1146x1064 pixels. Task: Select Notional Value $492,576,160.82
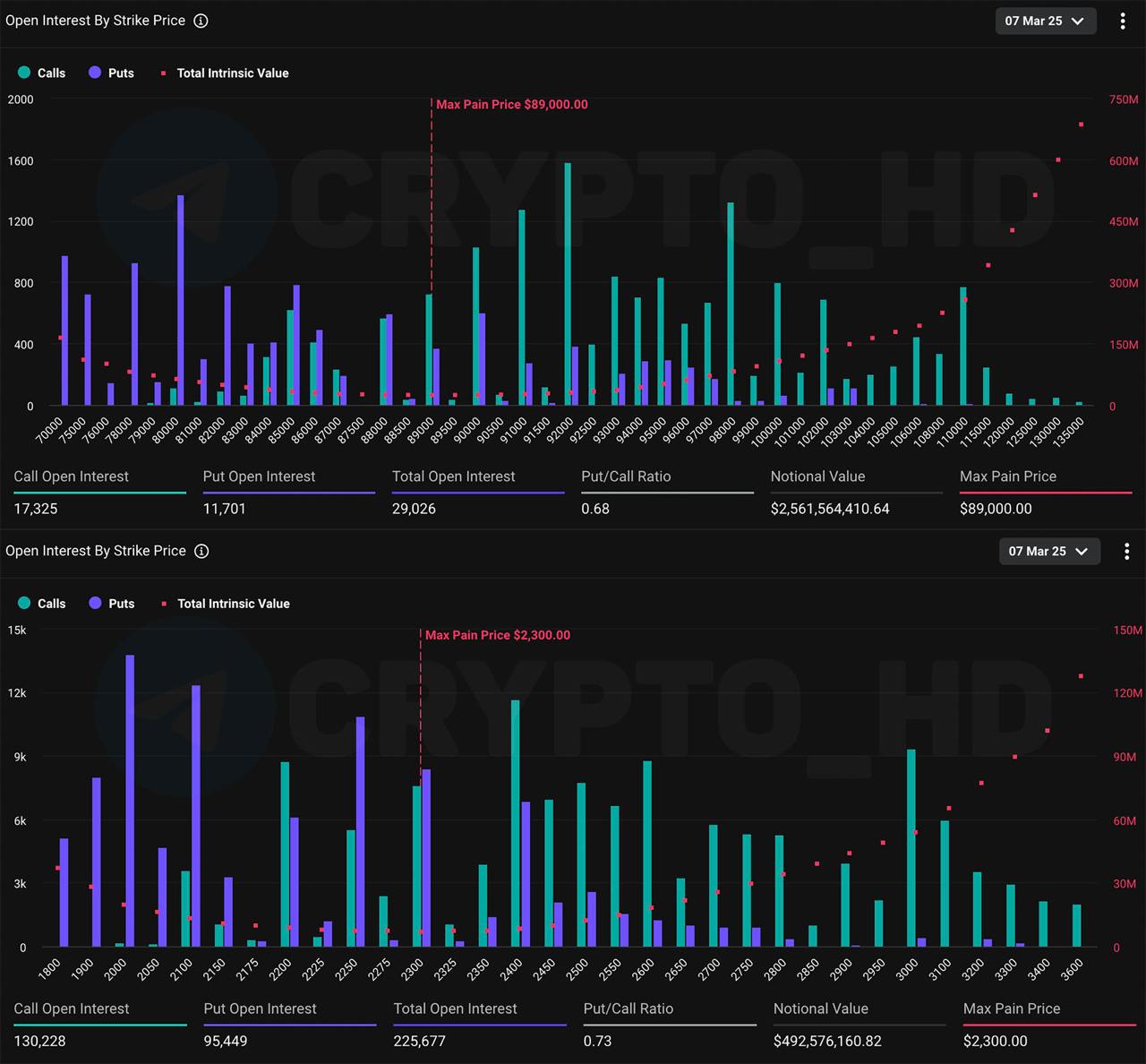[828, 1041]
